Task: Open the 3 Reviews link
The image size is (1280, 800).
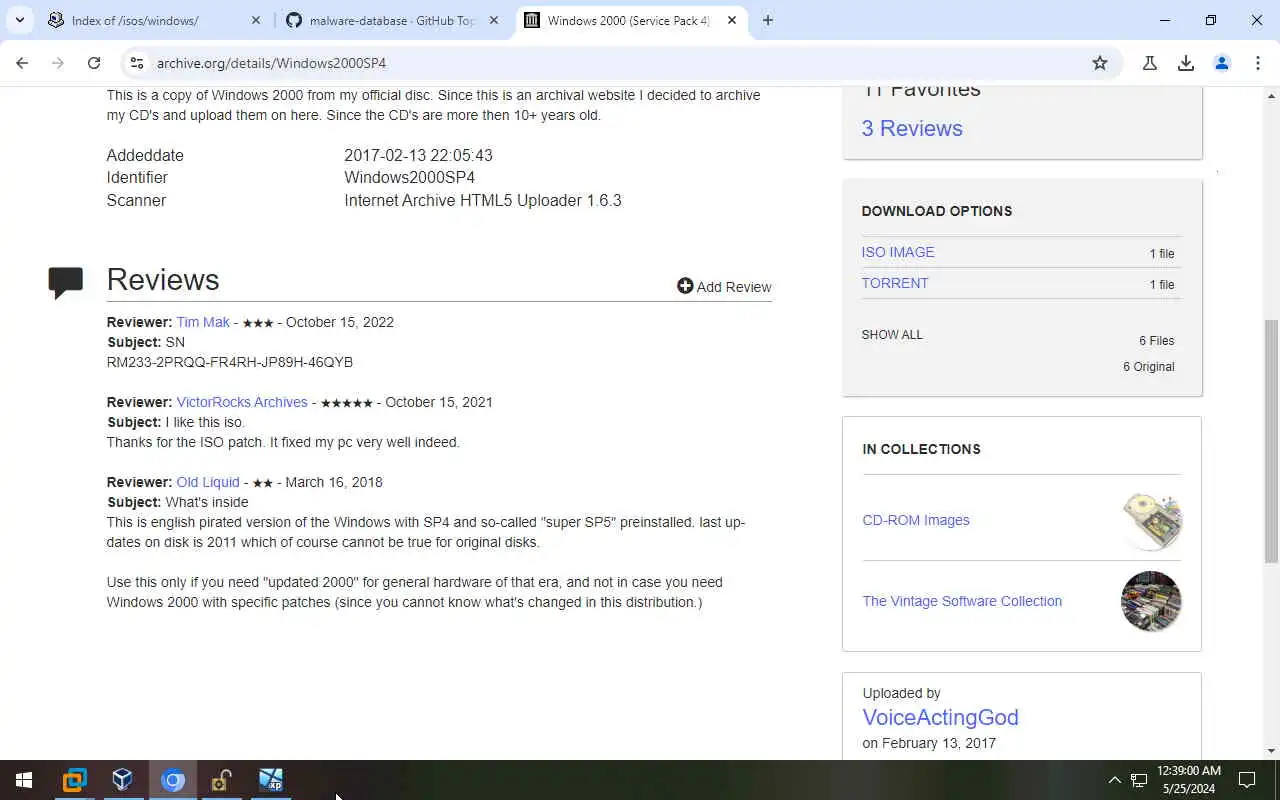Action: [912, 128]
